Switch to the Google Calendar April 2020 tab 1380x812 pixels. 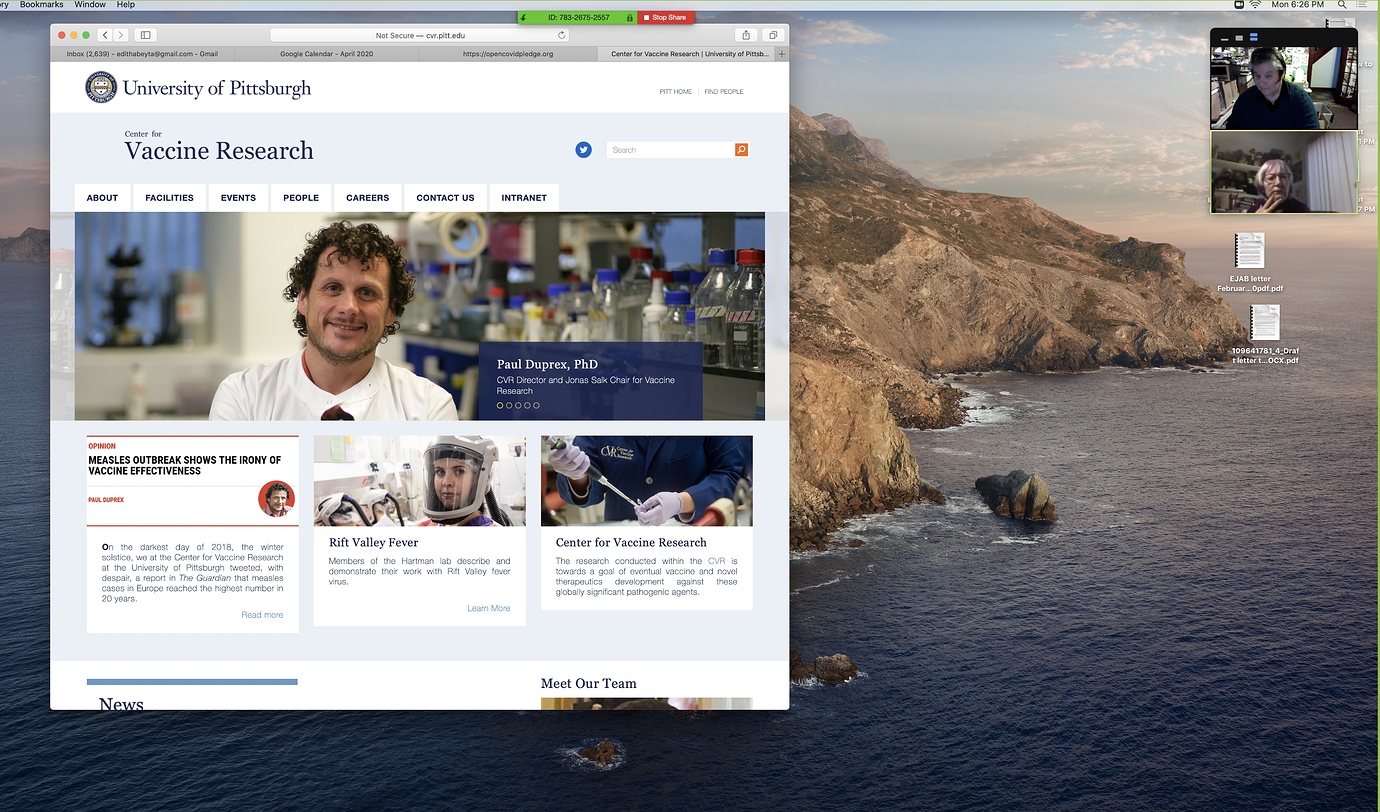326,54
